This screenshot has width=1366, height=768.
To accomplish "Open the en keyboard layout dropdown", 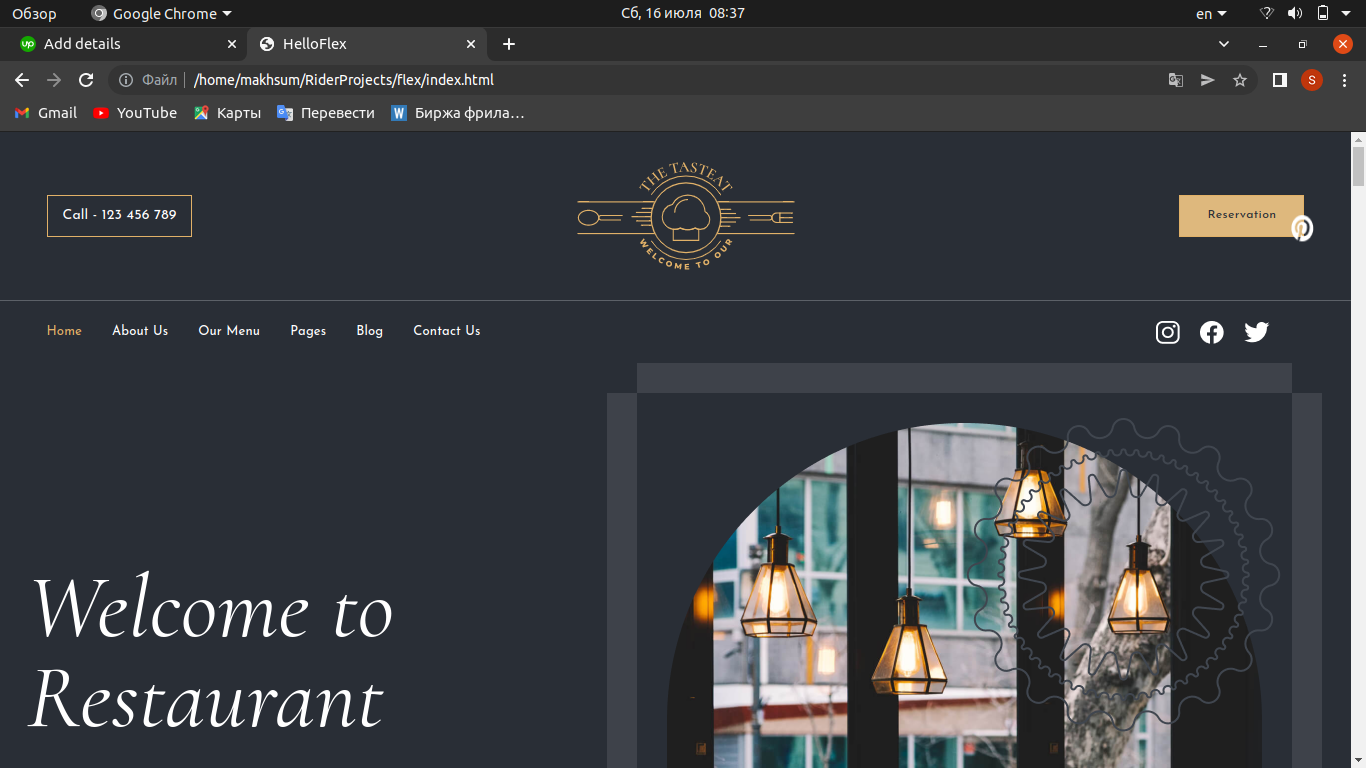I will click(1211, 14).
